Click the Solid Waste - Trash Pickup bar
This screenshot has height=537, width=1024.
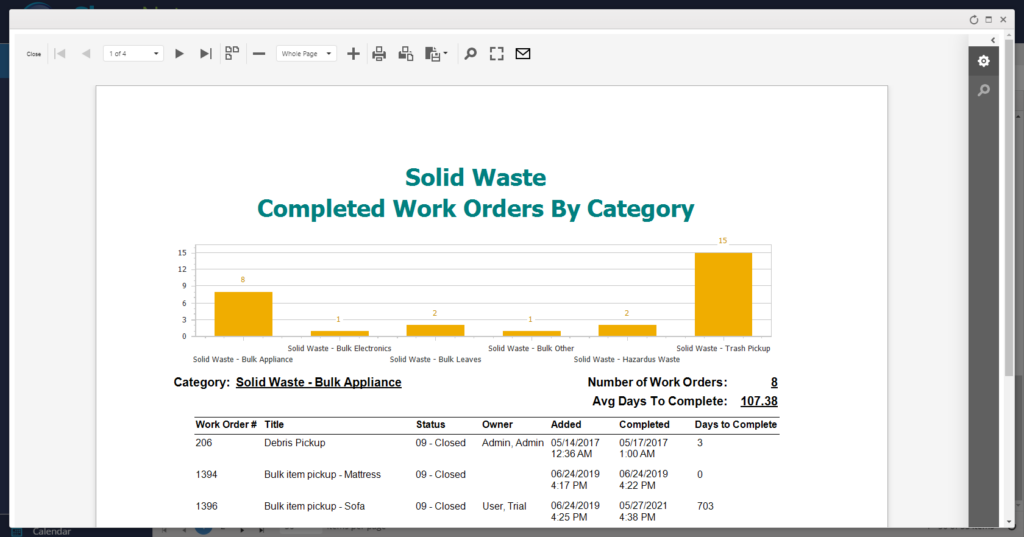coord(723,295)
